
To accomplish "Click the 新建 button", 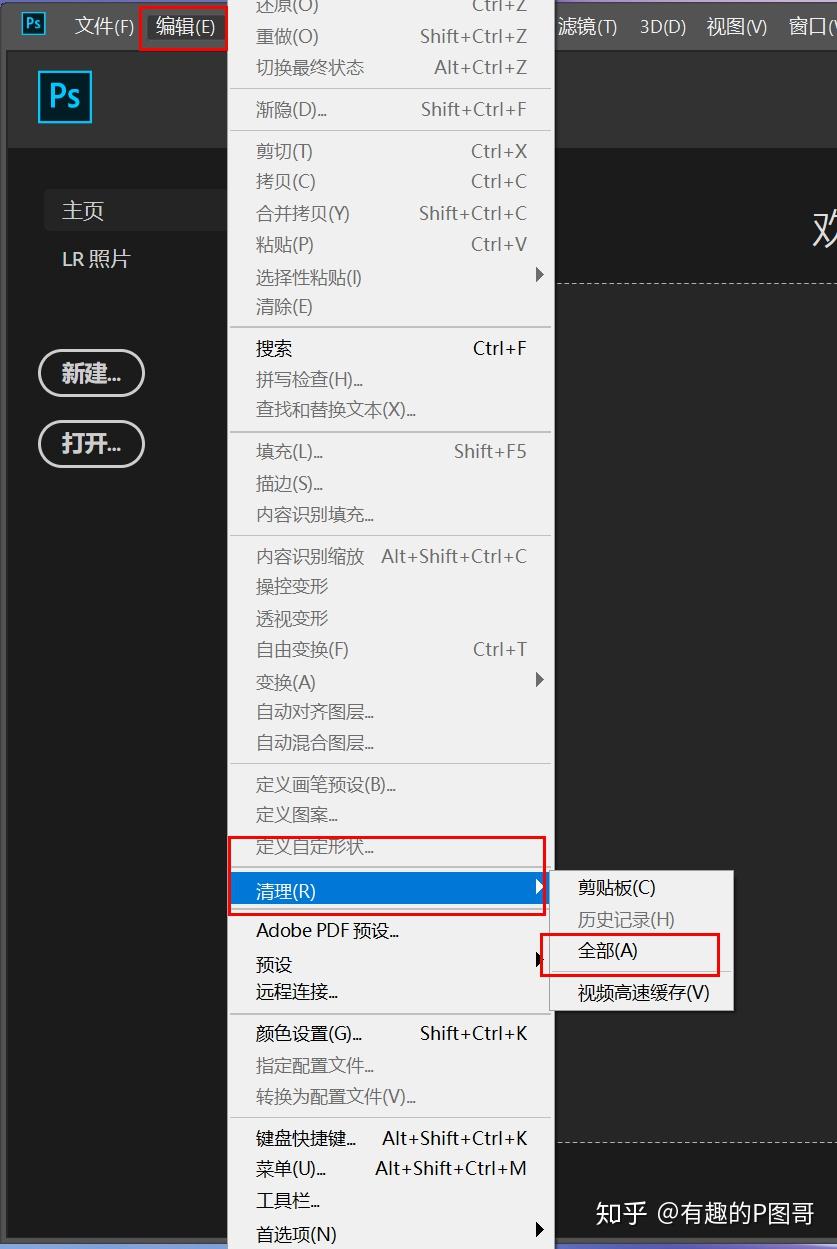I will coord(91,373).
